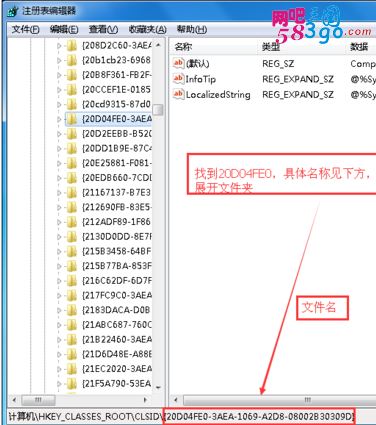Click folder icon of {20CCEF1E-0185 key
Screen dimensions: 376x425
click(x=71, y=90)
